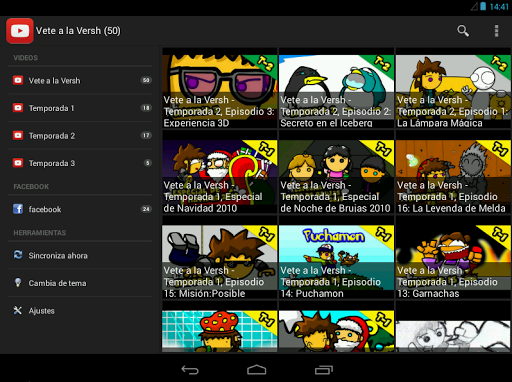This screenshot has height=382, width=512.
Task: Play Episodio 14 Puchamon video
Action: click(336, 257)
